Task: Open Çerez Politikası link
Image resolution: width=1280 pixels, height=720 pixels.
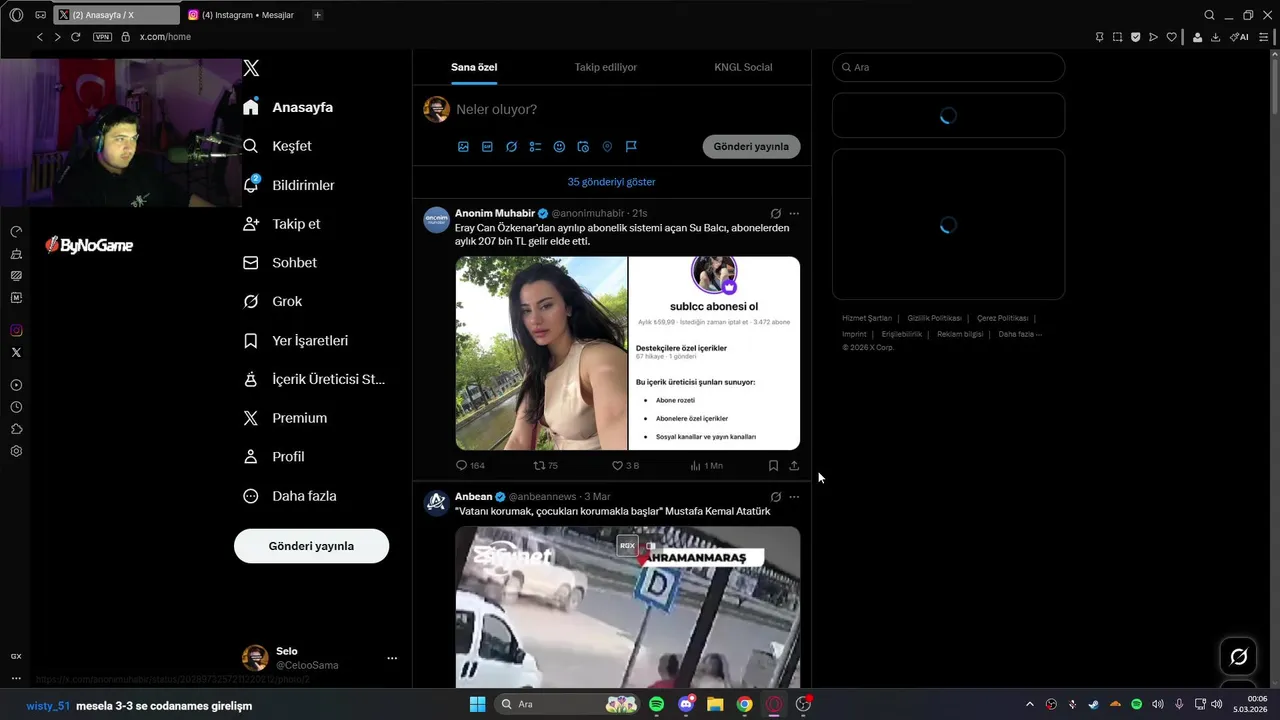Action: tap(1003, 318)
